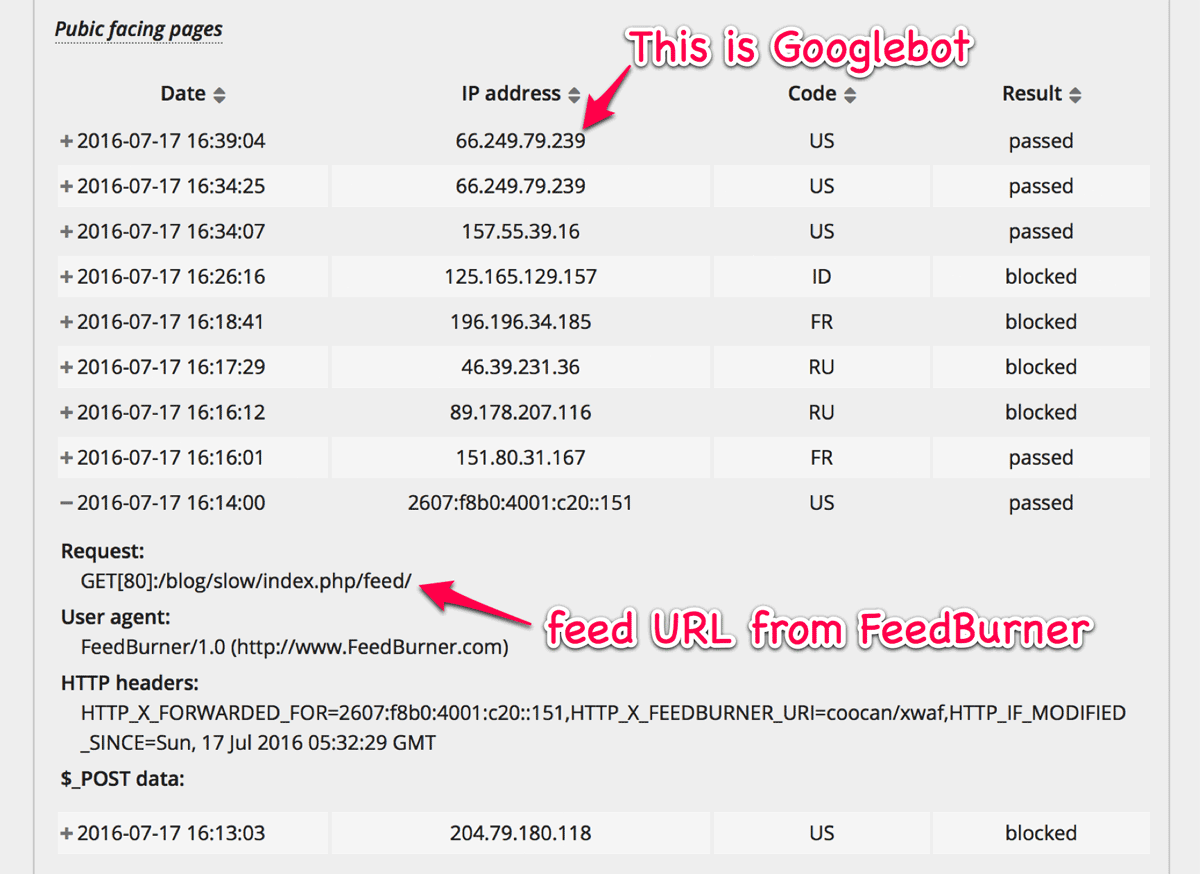The height and width of the screenshot is (874, 1200).
Task: Click the Result column header label
Action: 1032,94
